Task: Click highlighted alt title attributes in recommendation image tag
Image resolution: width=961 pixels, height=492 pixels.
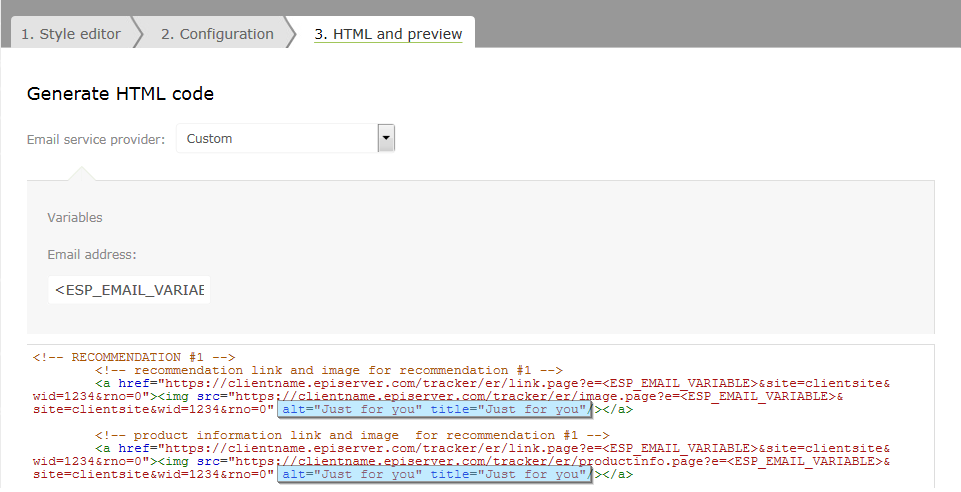Action: coord(435,409)
